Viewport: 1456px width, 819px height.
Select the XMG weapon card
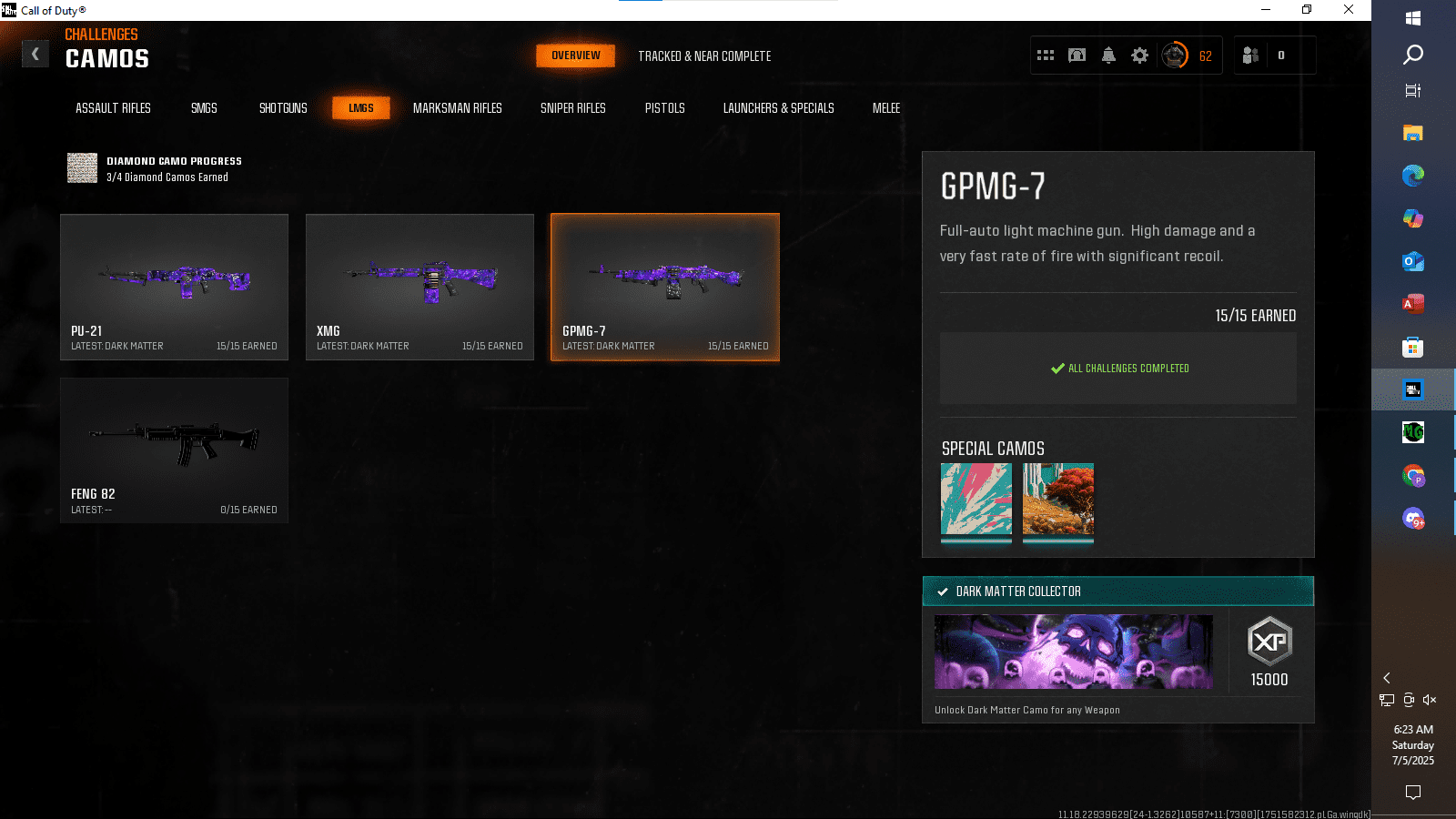coord(420,287)
